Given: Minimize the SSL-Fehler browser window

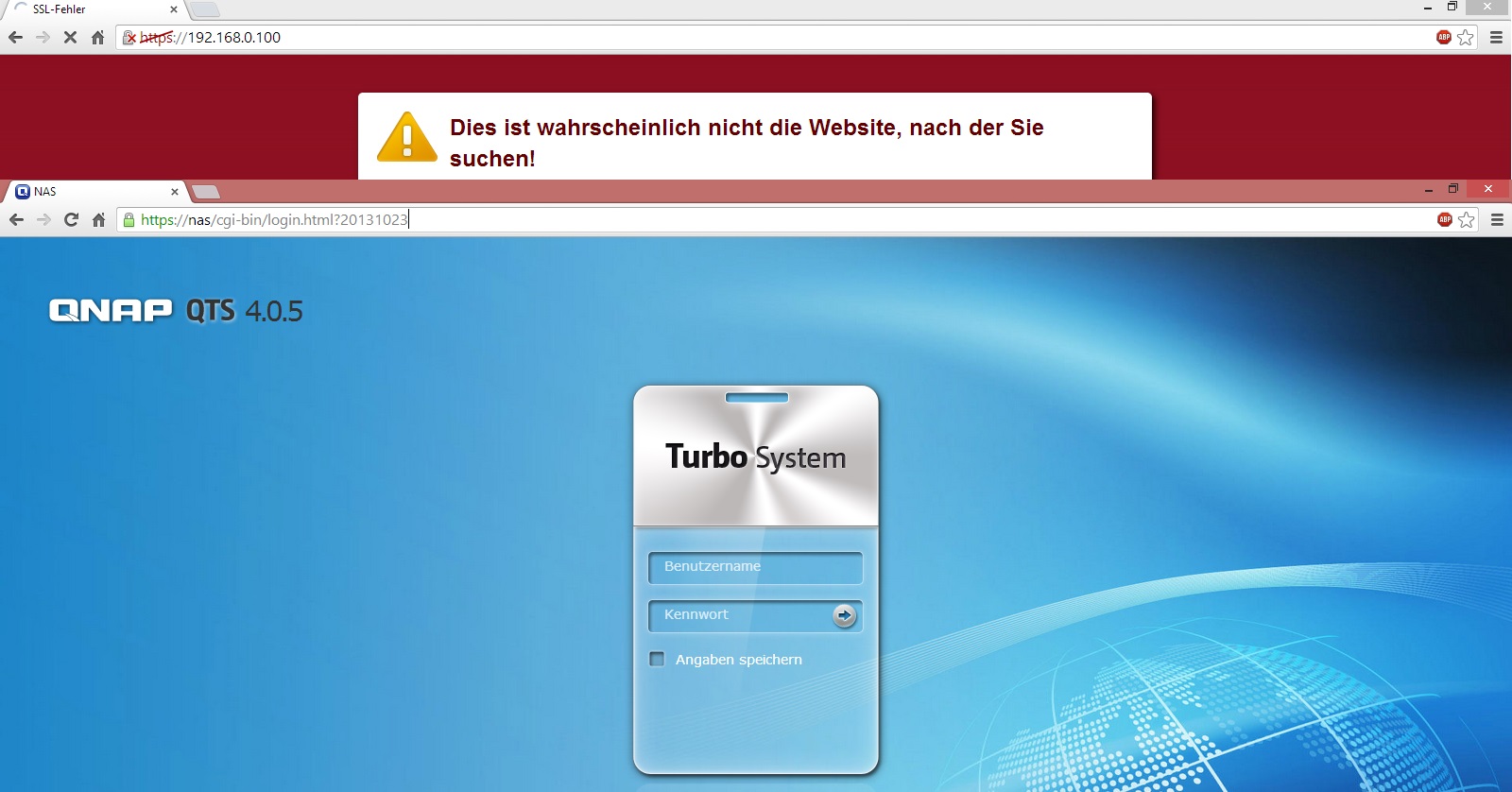Looking at the screenshot, I should pyautogui.click(x=1427, y=7).
